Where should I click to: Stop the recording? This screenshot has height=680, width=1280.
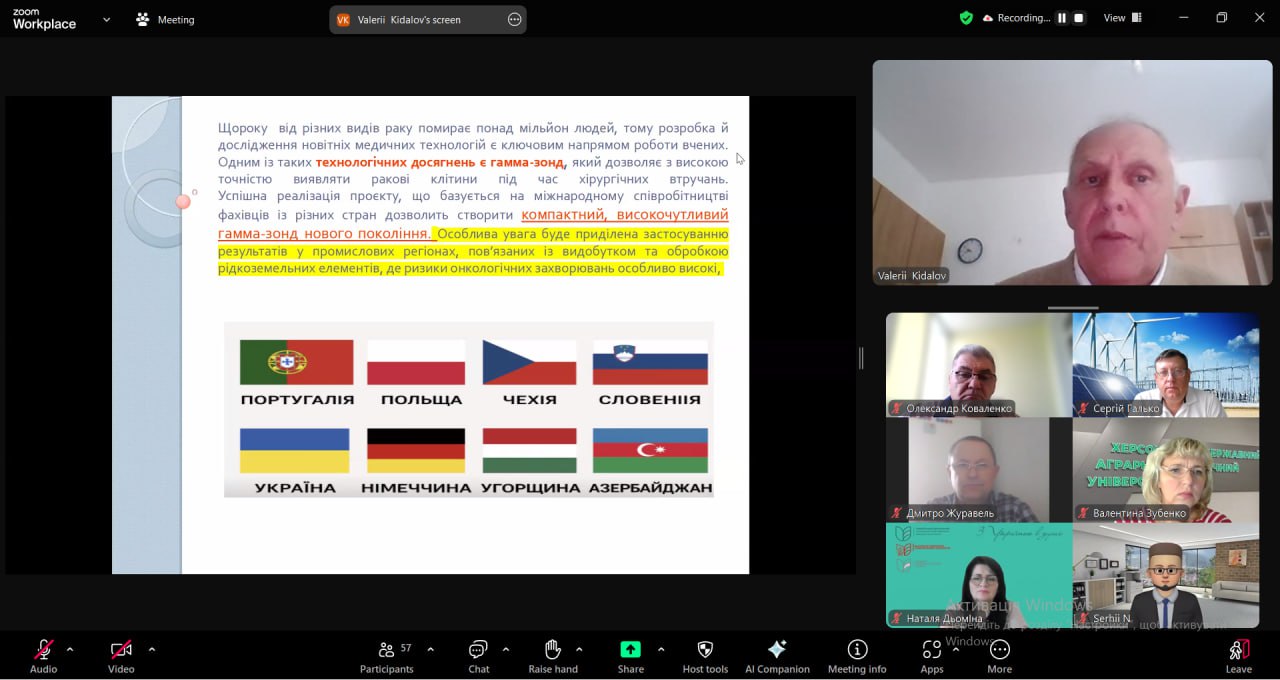tap(1078, 18)
